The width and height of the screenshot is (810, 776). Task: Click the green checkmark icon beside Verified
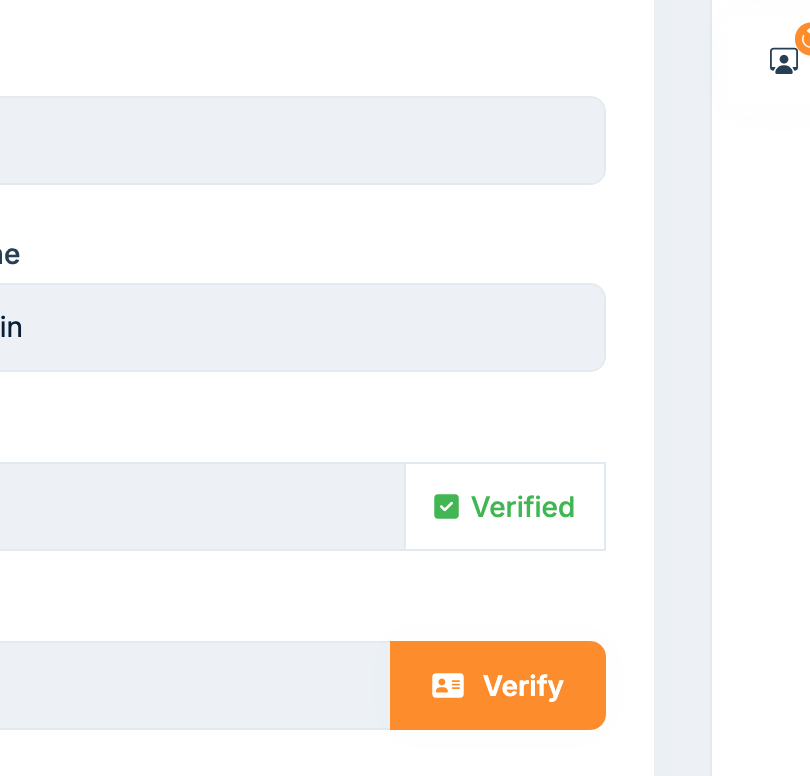pyautogui.click(x=446, y=507)
